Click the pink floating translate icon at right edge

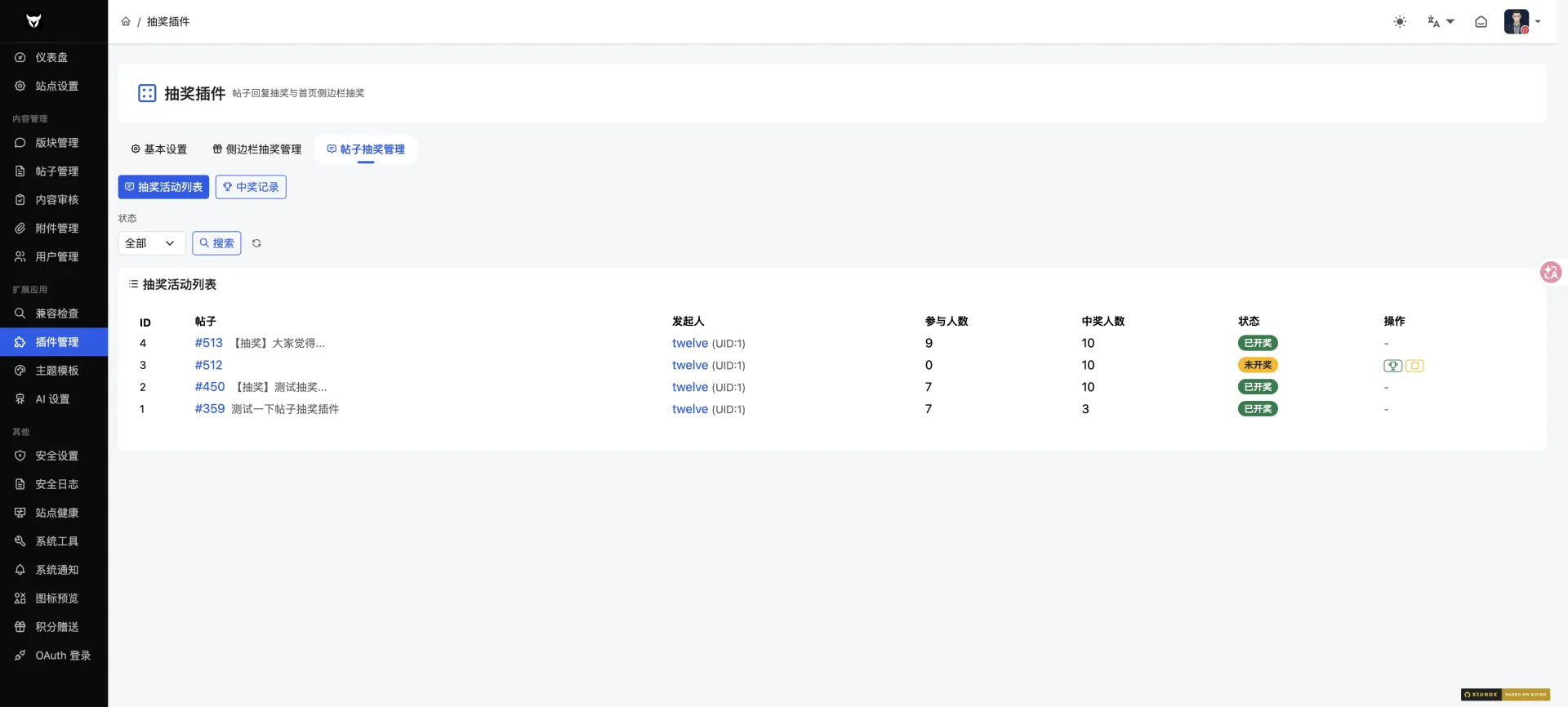[1551, 272]
